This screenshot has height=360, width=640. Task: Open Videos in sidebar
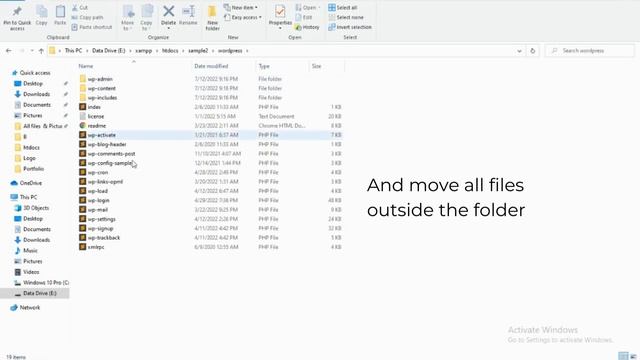click(x=31, y=272)
